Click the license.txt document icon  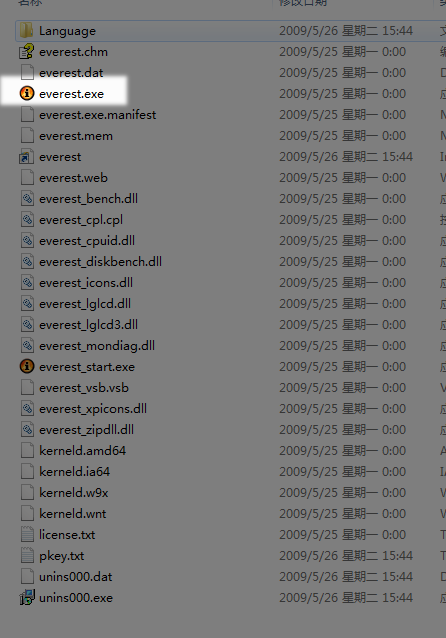click(27, 534)
